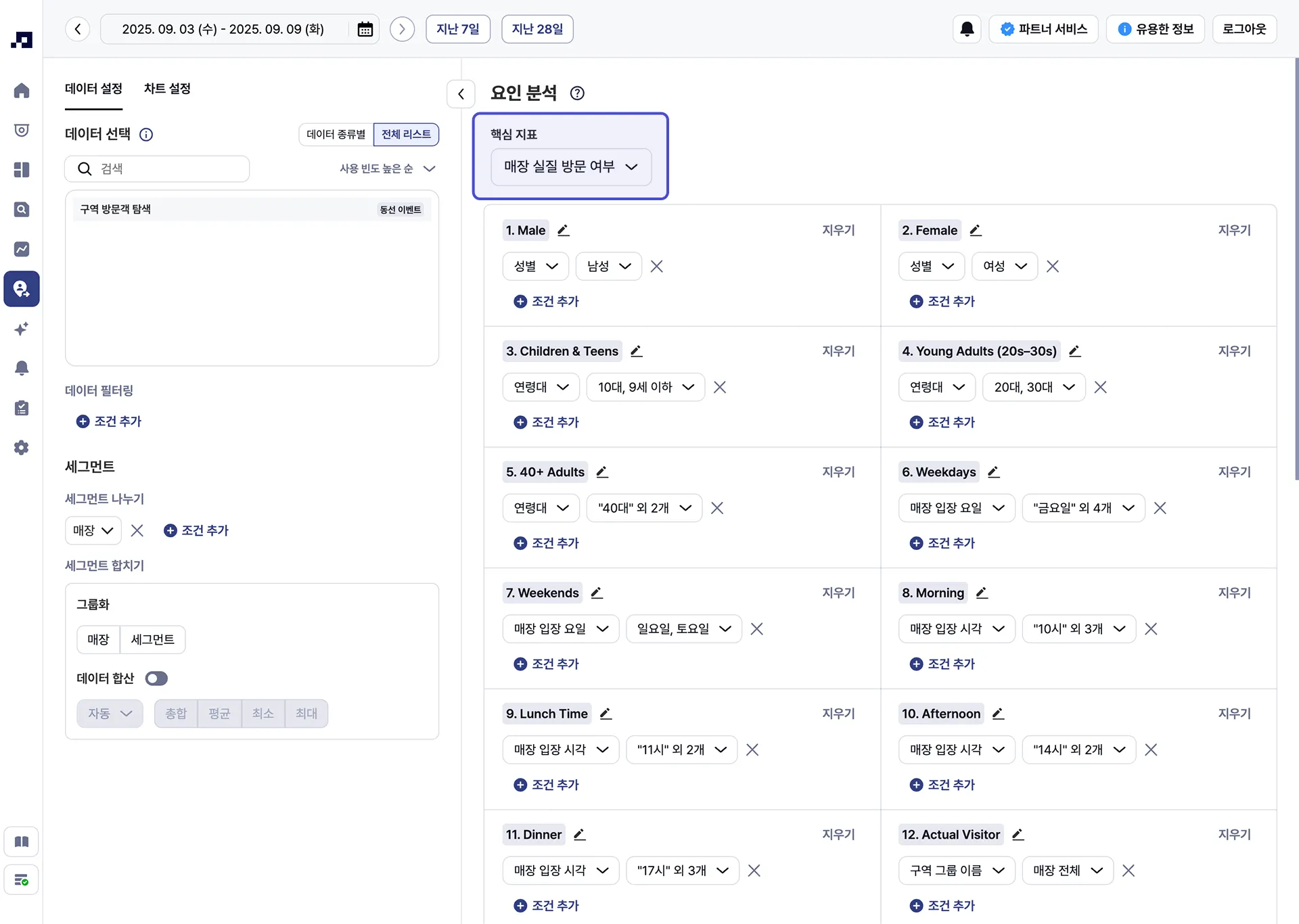1299x924 pixels.
Task: Open the calendar date picker icon
Action: click(x=365, y=29)
